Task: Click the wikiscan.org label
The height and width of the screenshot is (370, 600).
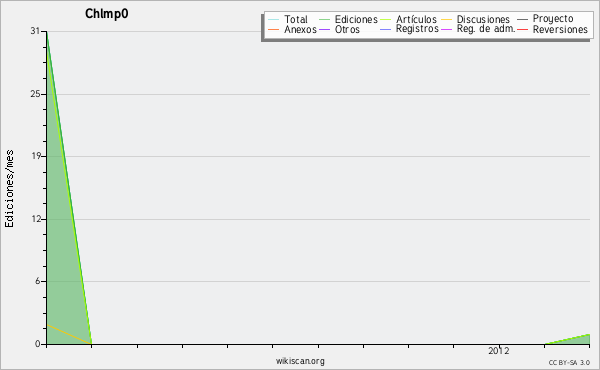Action: (x=300, y=361)
